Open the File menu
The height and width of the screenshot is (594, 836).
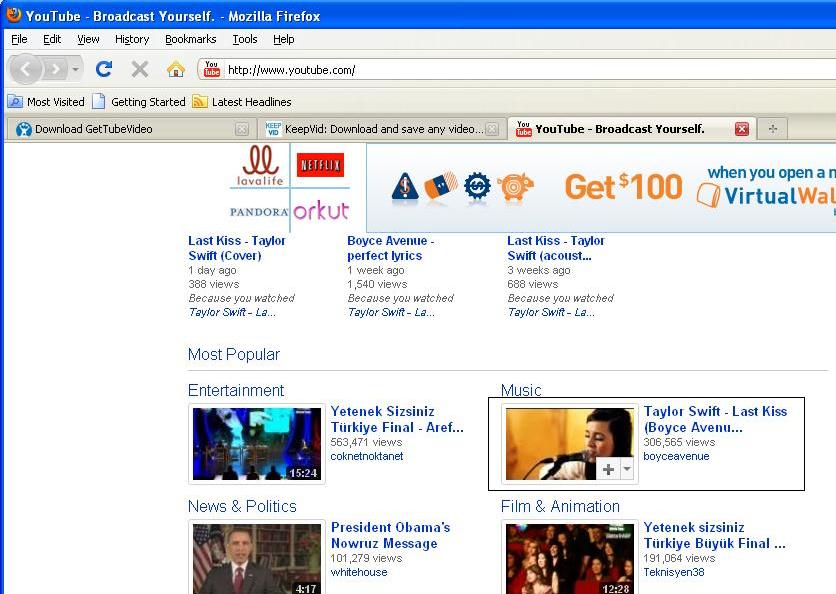point(19,39)
